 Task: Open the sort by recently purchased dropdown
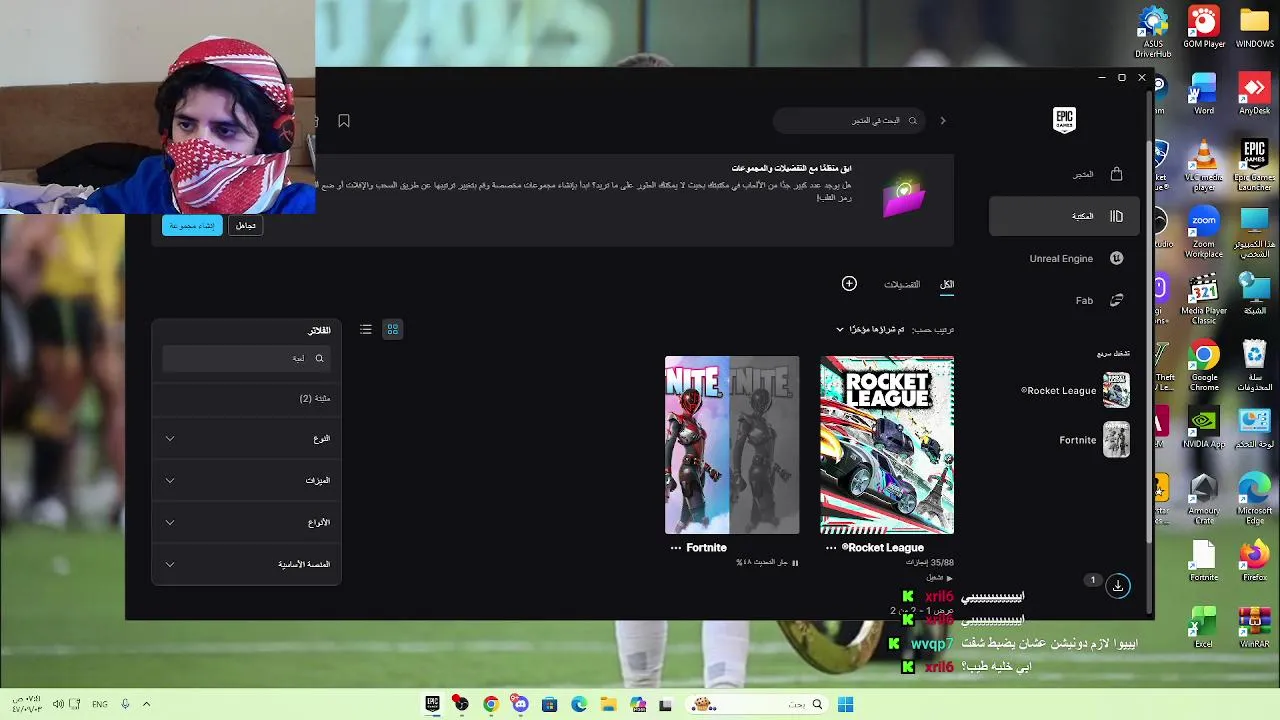pyautogui.click(x=872, y=329)
